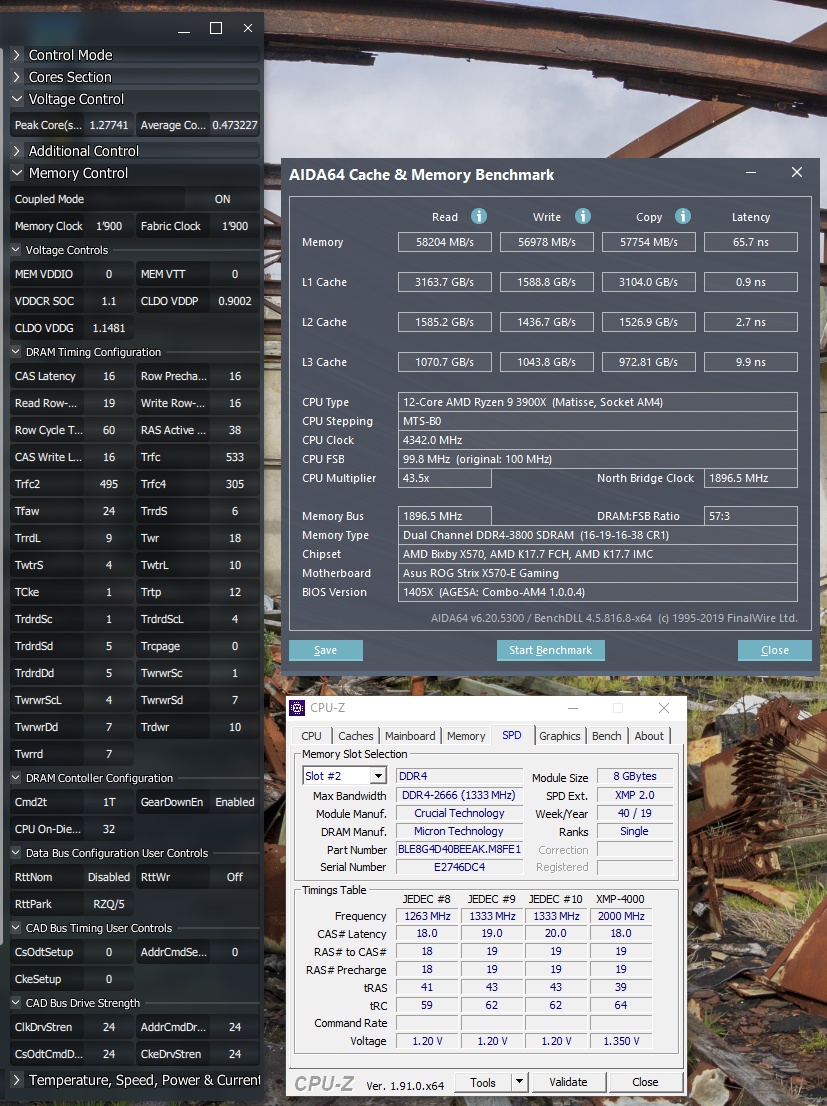Click the Save button in AIDA64
Viewport: 827px width, 1106px height.
(x=325, y=650)
